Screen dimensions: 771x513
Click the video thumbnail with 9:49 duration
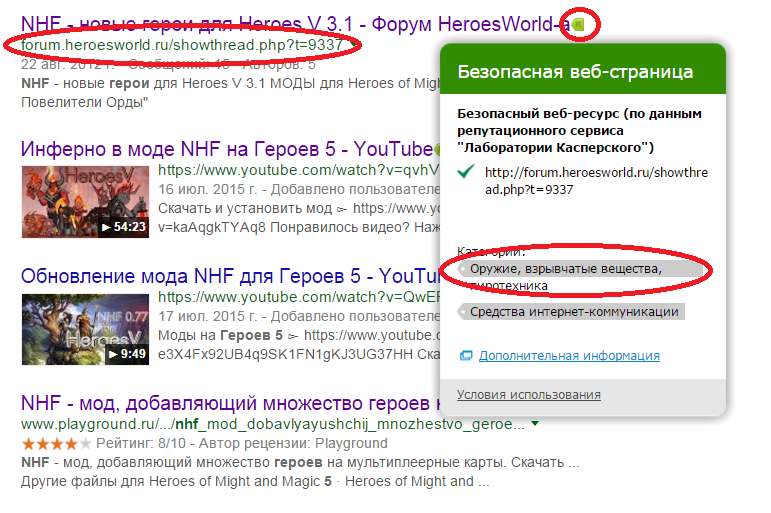85,329
